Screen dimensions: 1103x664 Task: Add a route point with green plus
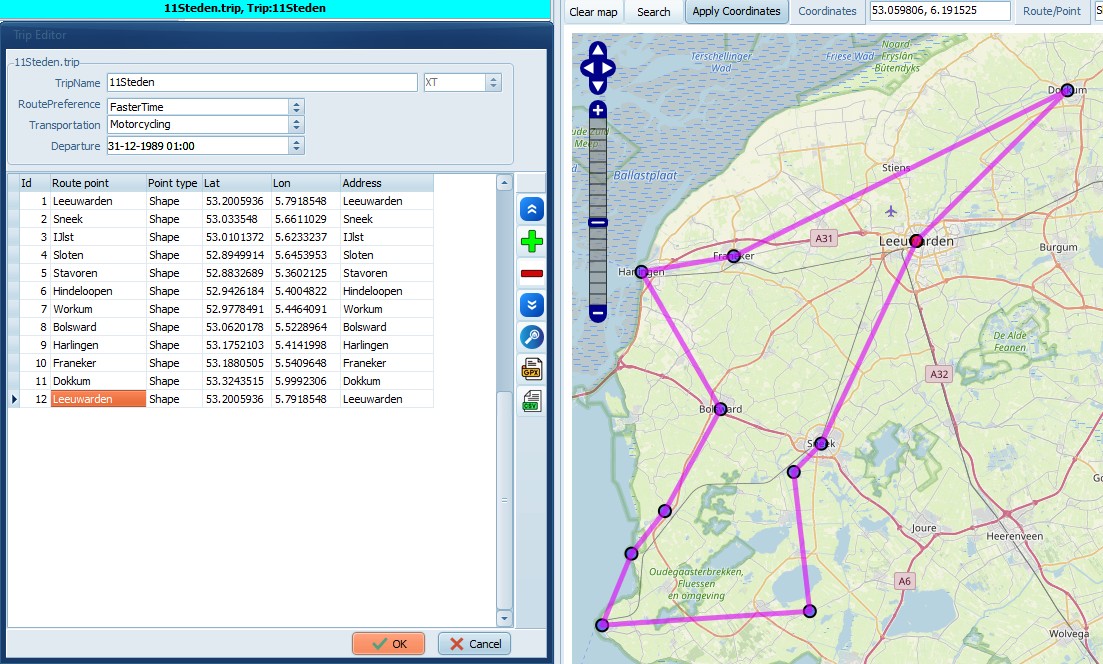coord(532,242)
